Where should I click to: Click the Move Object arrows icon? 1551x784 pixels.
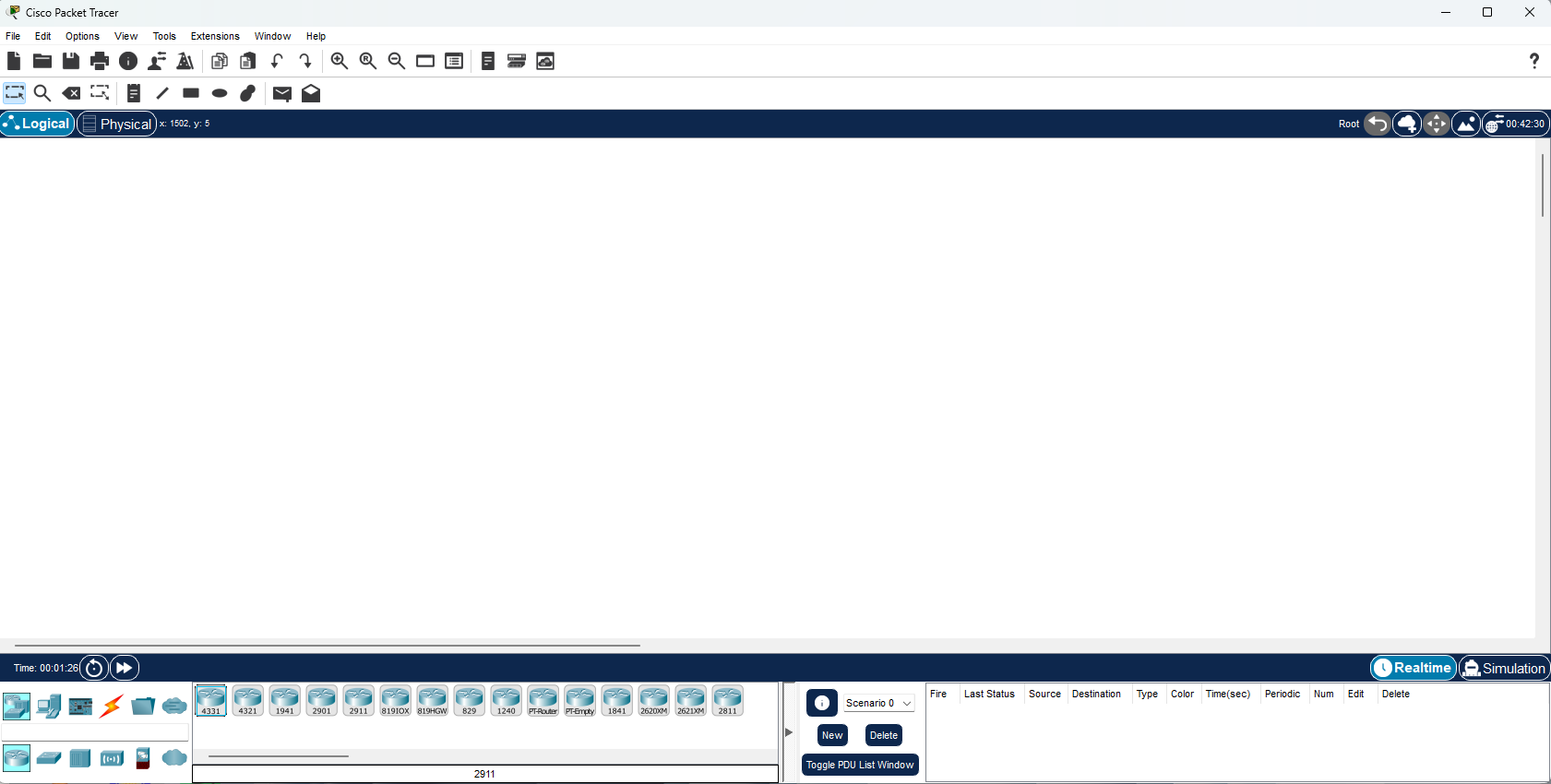click(1437, 124)
